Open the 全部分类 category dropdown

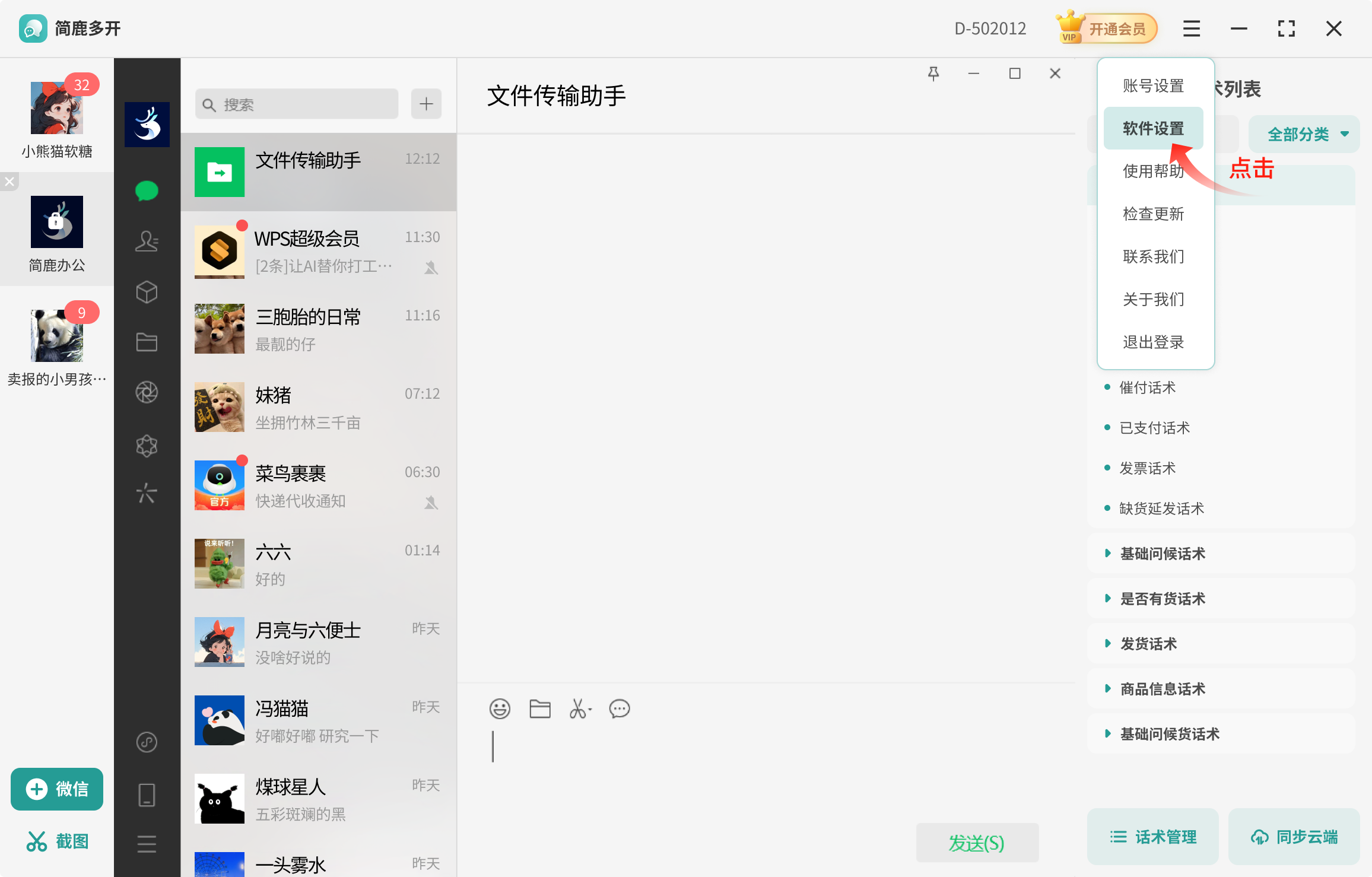coord(1303,134)
